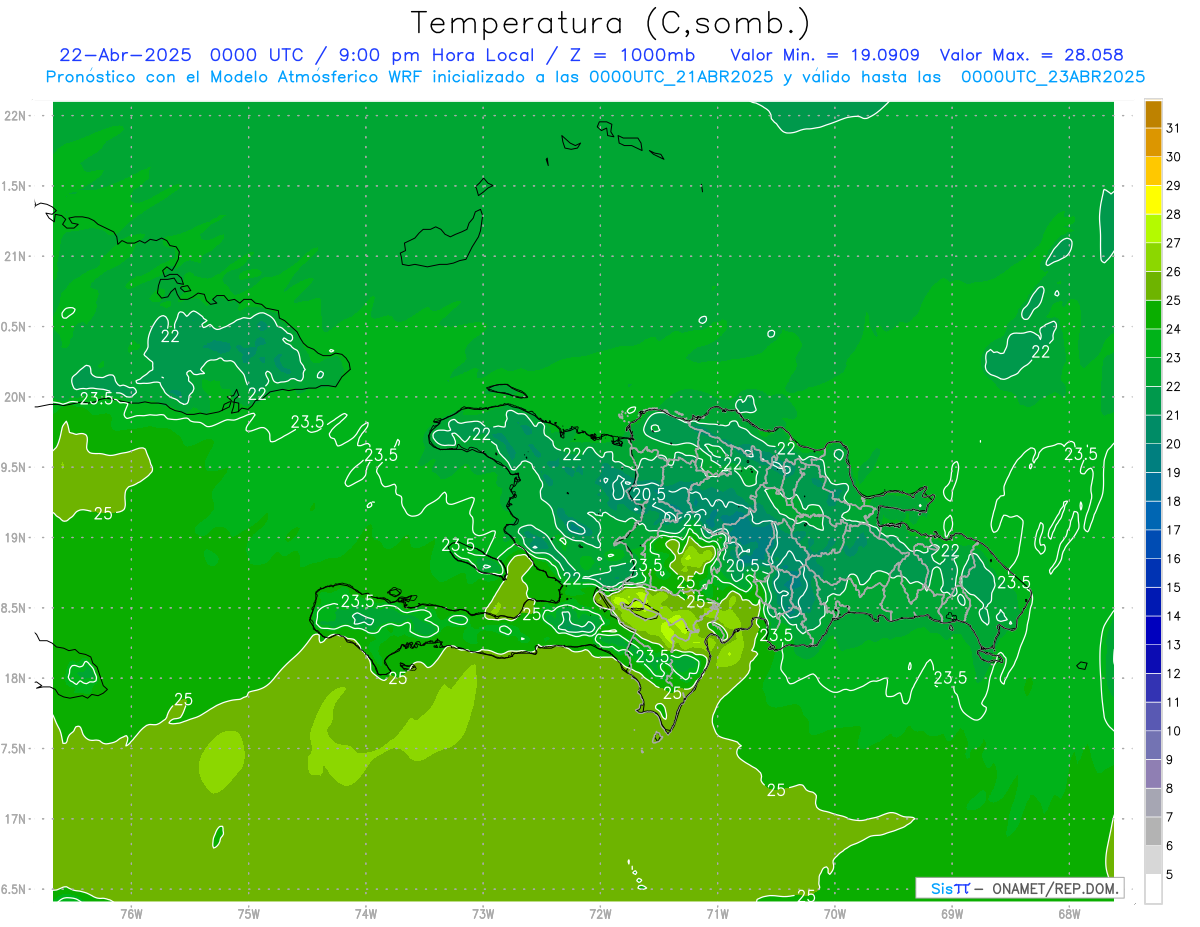The width and height of the screenshot is (1200, 927).
Task: Click the colorbar label "5"
Action: (x=1170, y=875)
